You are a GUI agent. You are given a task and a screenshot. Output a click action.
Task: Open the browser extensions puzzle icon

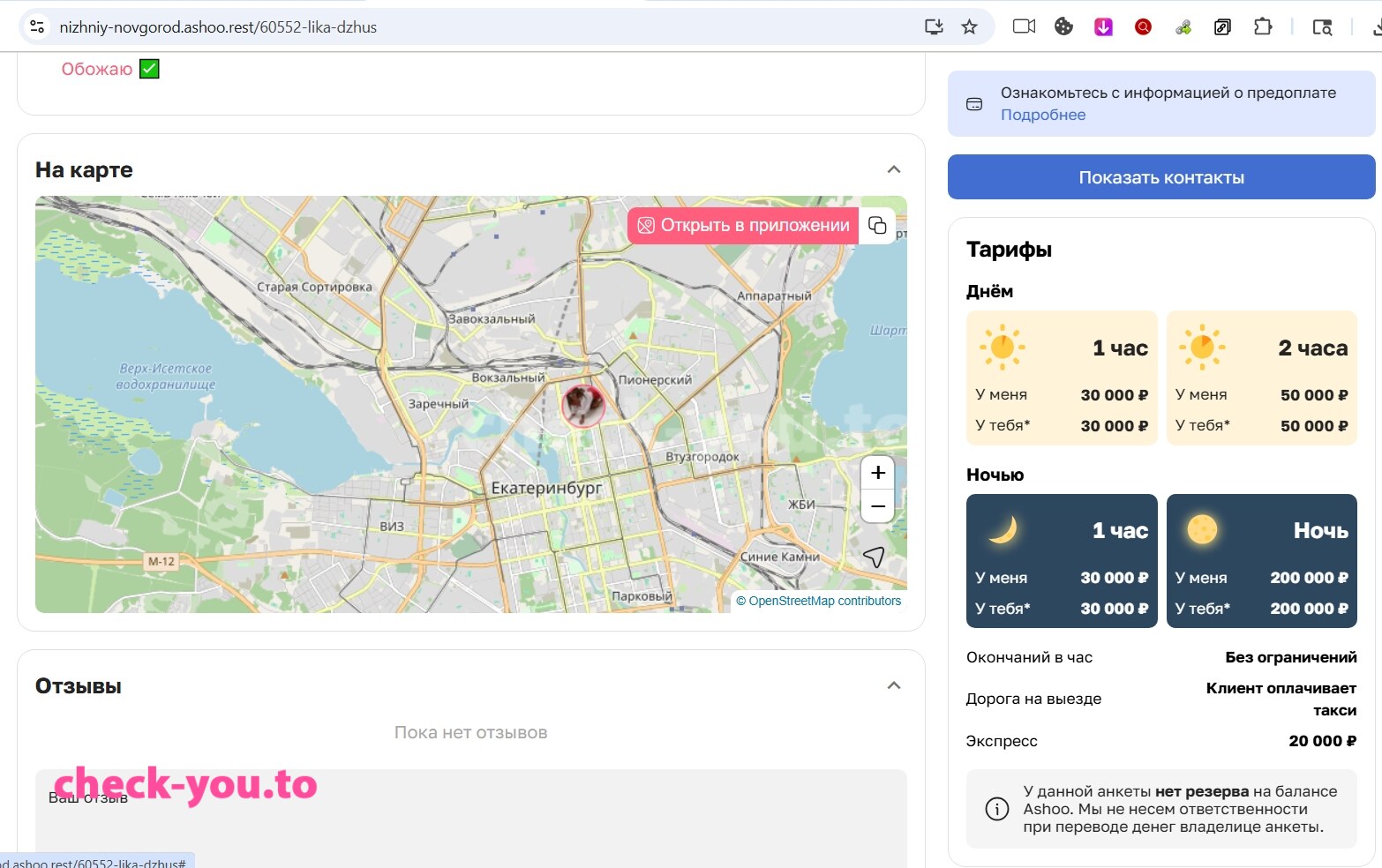[1263, 27]
